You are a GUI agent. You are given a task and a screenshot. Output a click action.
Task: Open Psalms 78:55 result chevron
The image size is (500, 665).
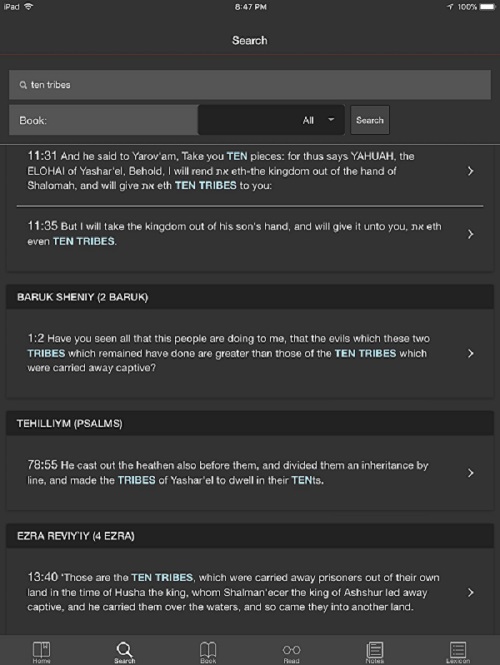point(470,473)
